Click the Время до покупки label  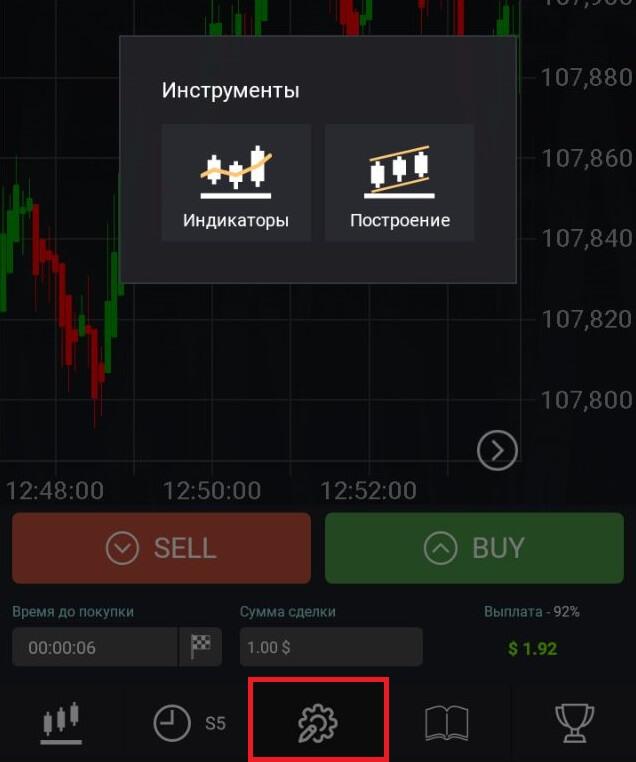click(73, 612)
